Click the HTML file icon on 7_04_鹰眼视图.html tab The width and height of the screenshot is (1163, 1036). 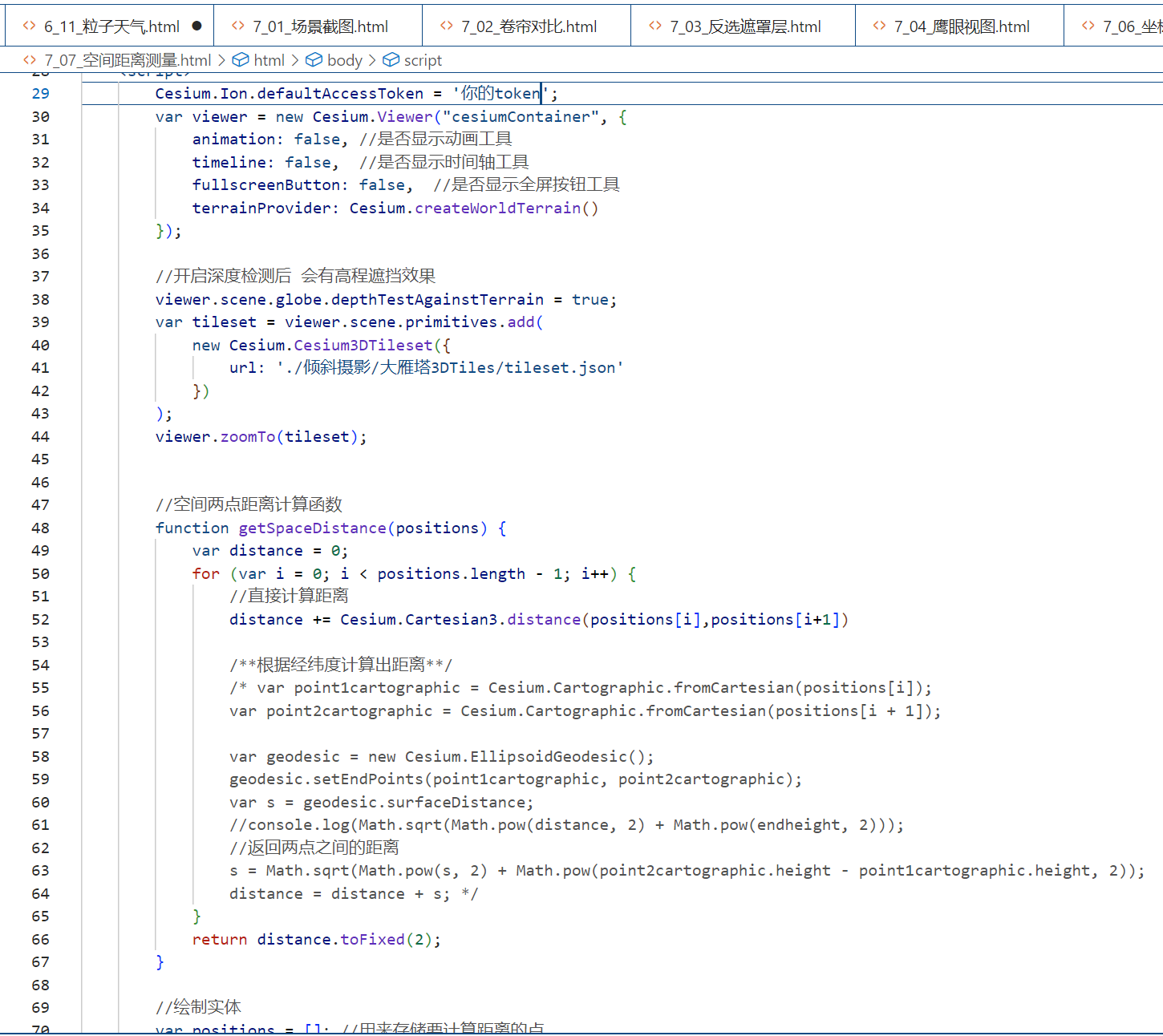click(x=879, y=26)
